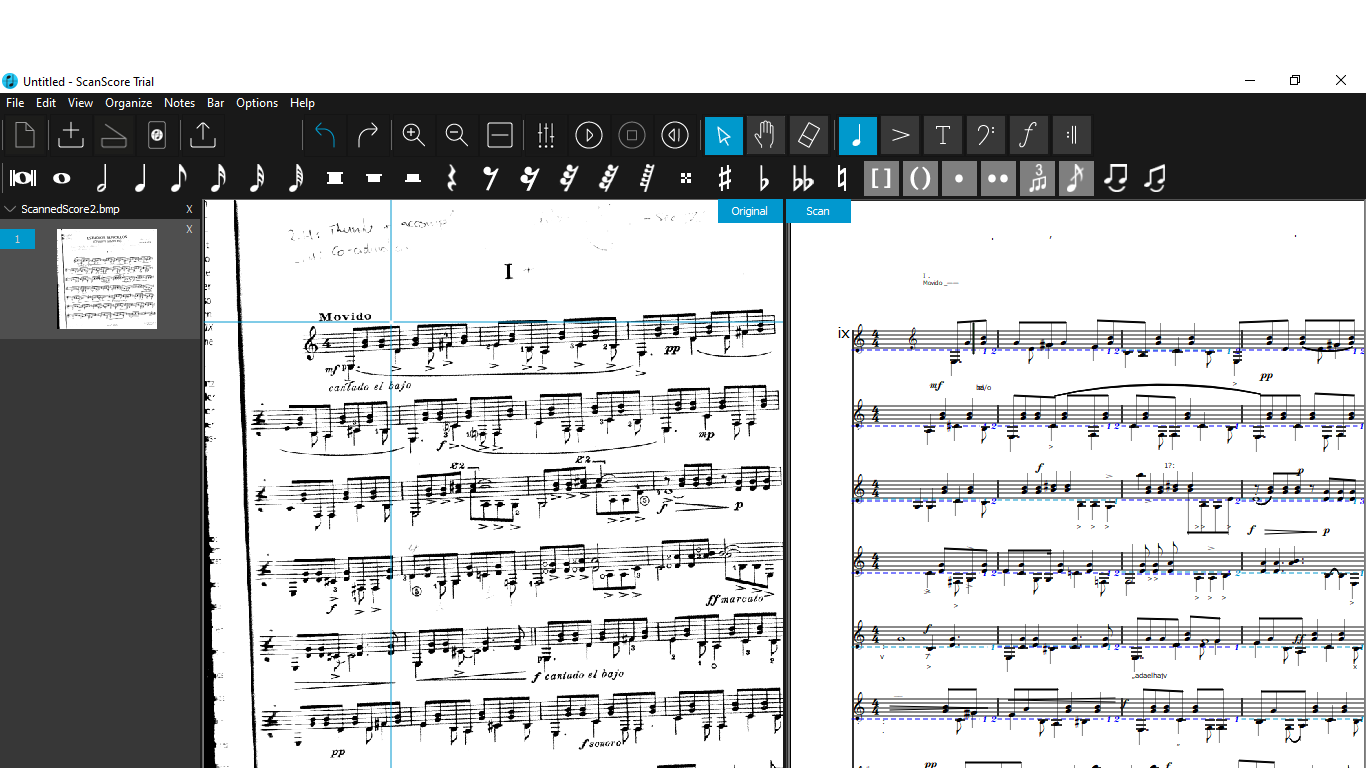The image size is (1366, 768).
Task: Stop playback of the score
Action: coord(632,135)
